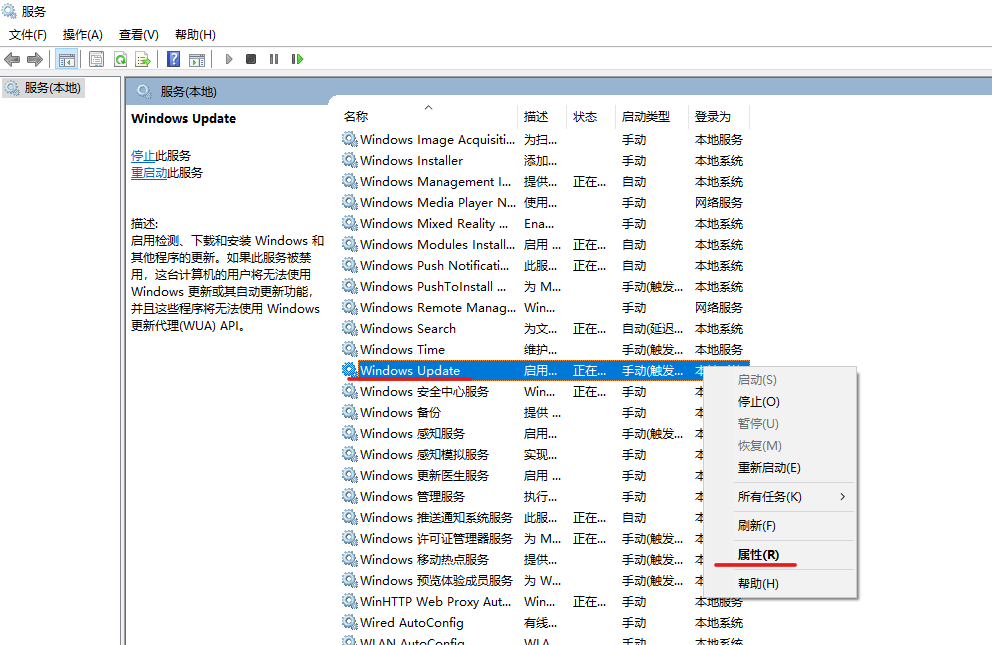Click the Export List toolbar icon
Screen dimensions: 992x645
[x=143, y=59]
